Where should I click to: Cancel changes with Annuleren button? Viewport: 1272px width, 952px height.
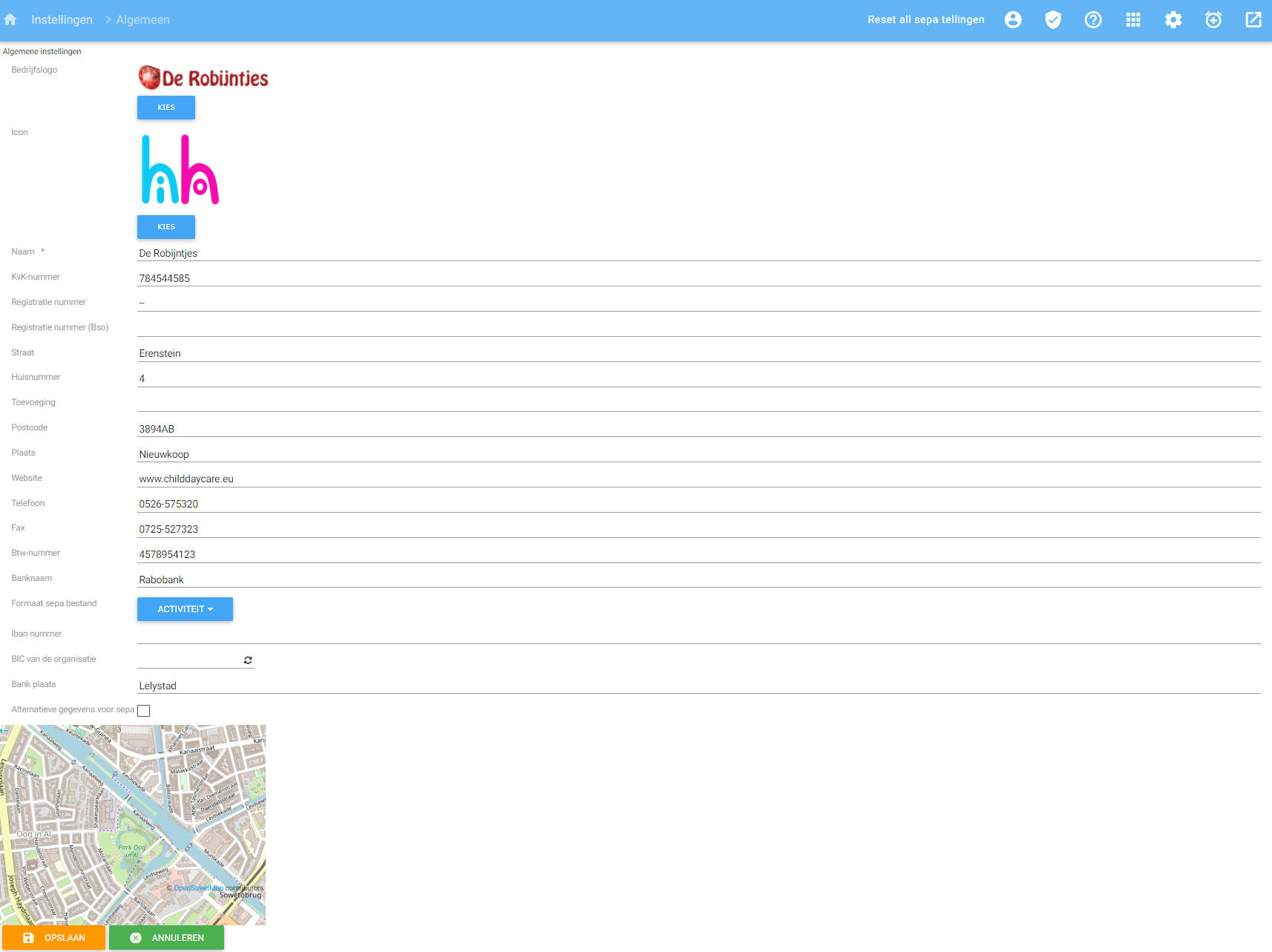point(166,938)
